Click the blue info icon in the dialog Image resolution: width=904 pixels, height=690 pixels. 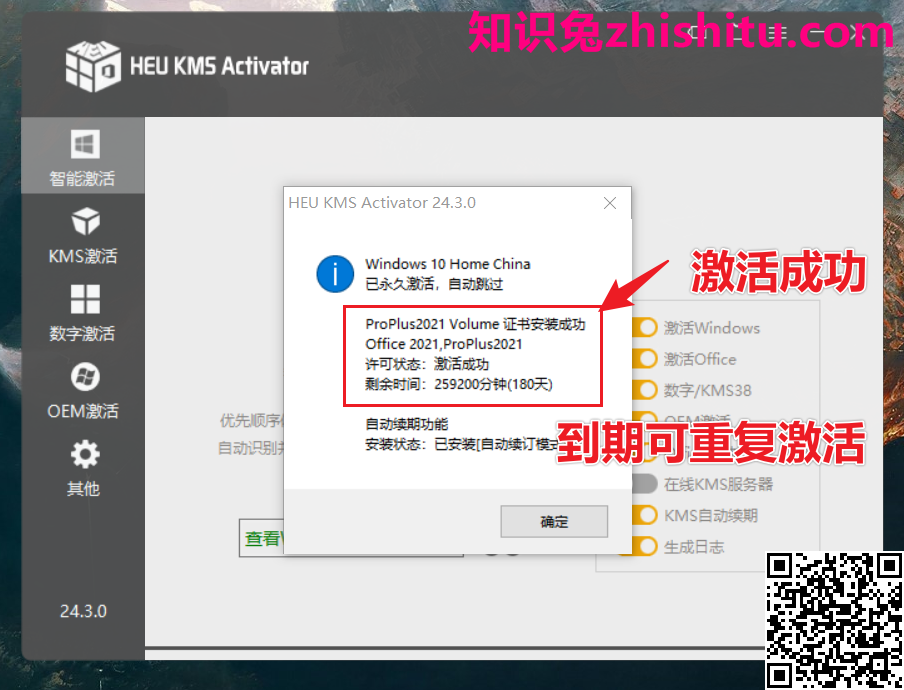[335, 274]
